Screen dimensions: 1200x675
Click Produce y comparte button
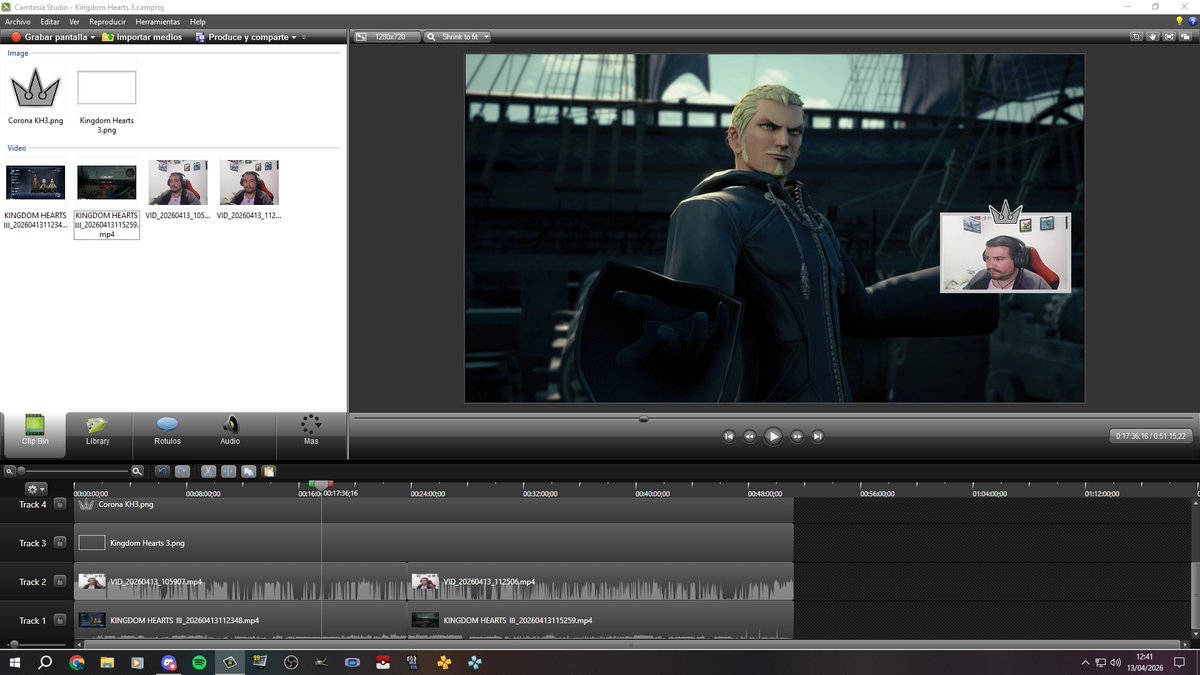click(x=242, y=37)
